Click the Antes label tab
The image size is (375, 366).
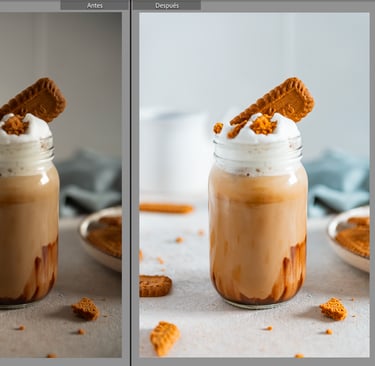tap(95, 5)
